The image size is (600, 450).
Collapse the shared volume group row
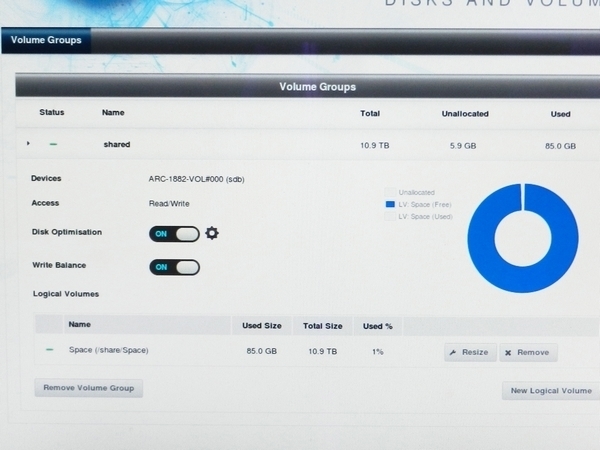(x=28, y=143)
